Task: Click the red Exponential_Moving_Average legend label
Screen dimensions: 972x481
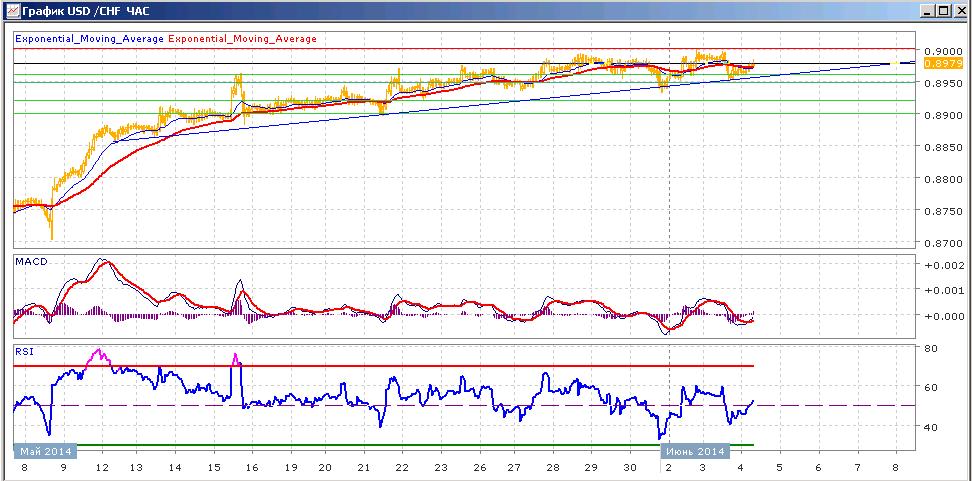Action: [242, 38]
